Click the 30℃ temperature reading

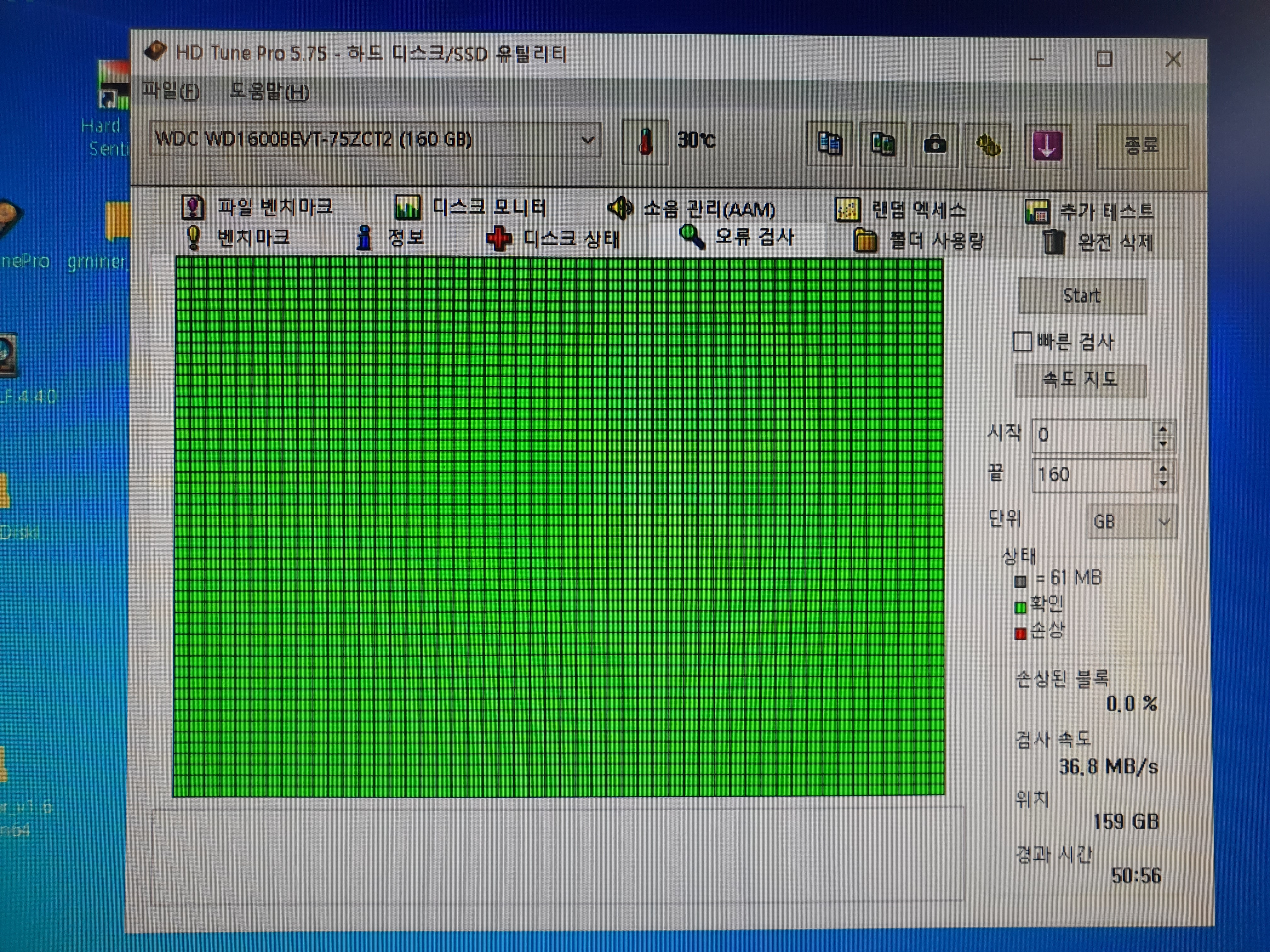(696, 140)
